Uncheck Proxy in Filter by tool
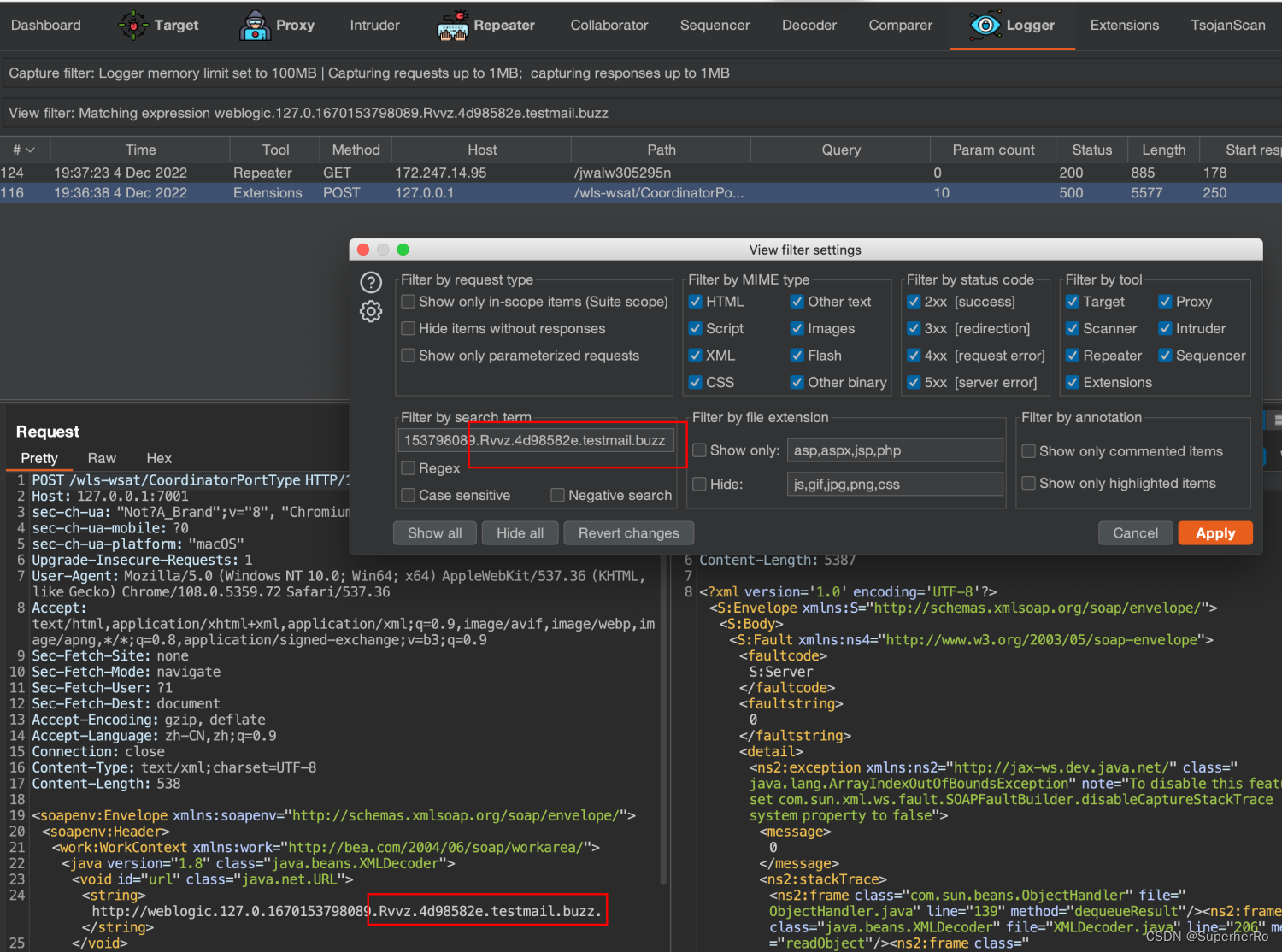Viewport: 1282px width, 952px height. tap(1165, 302)
